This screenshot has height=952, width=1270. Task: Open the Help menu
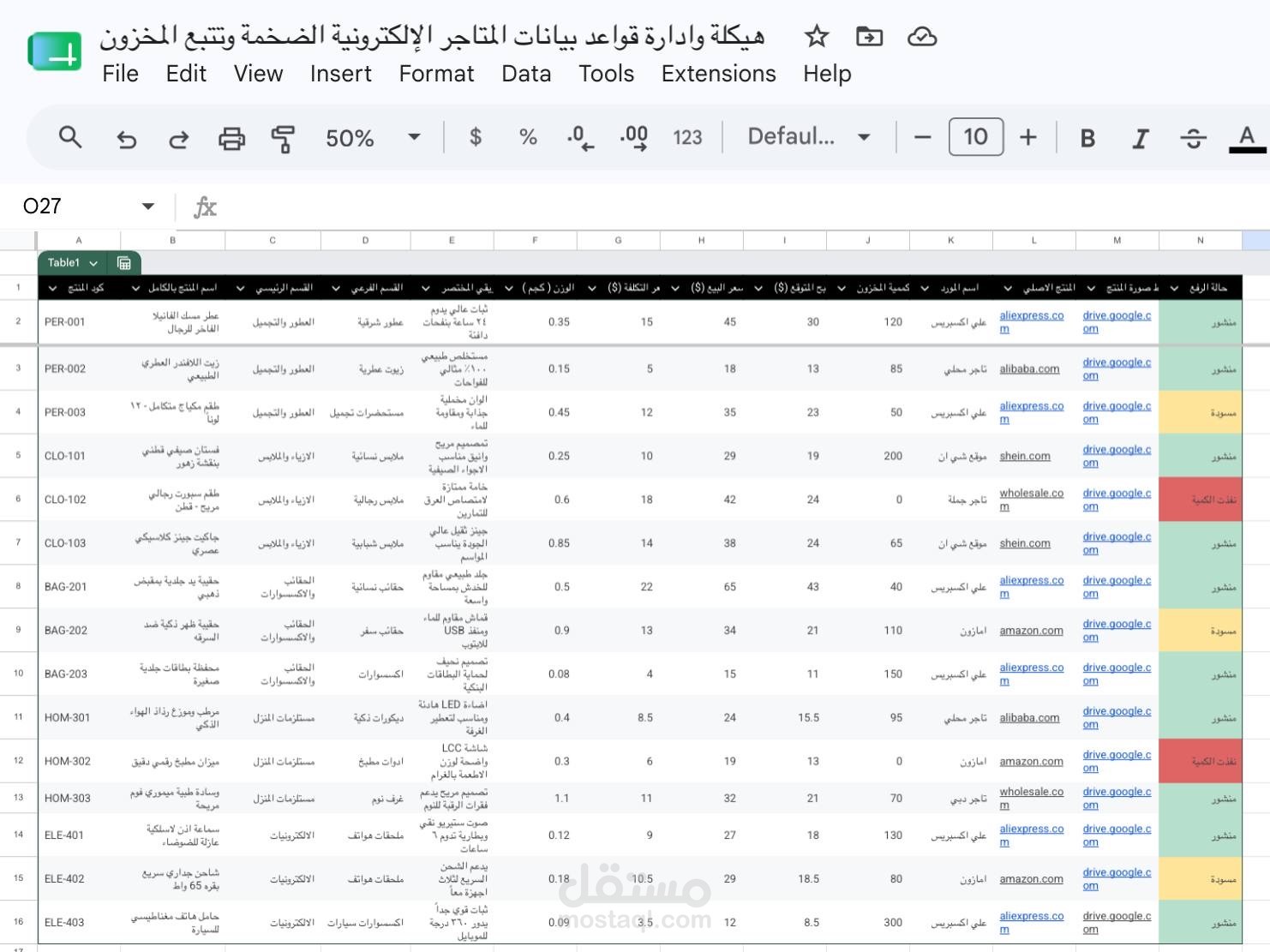(x=827, y=74)
